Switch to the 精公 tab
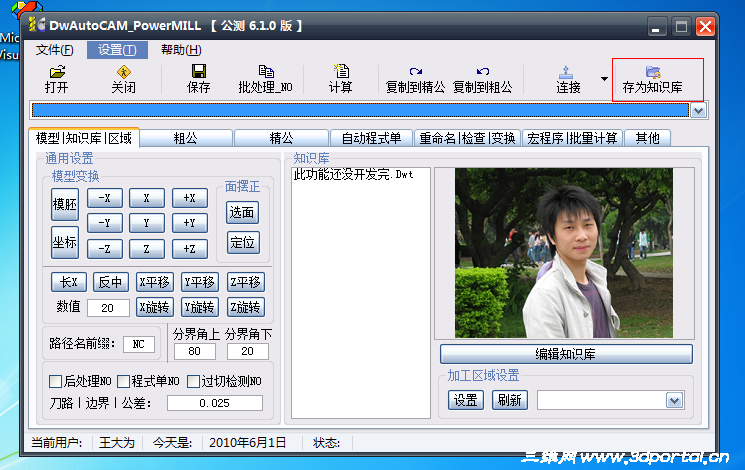This screenshot has height=470, width=745. click(281, 138)
